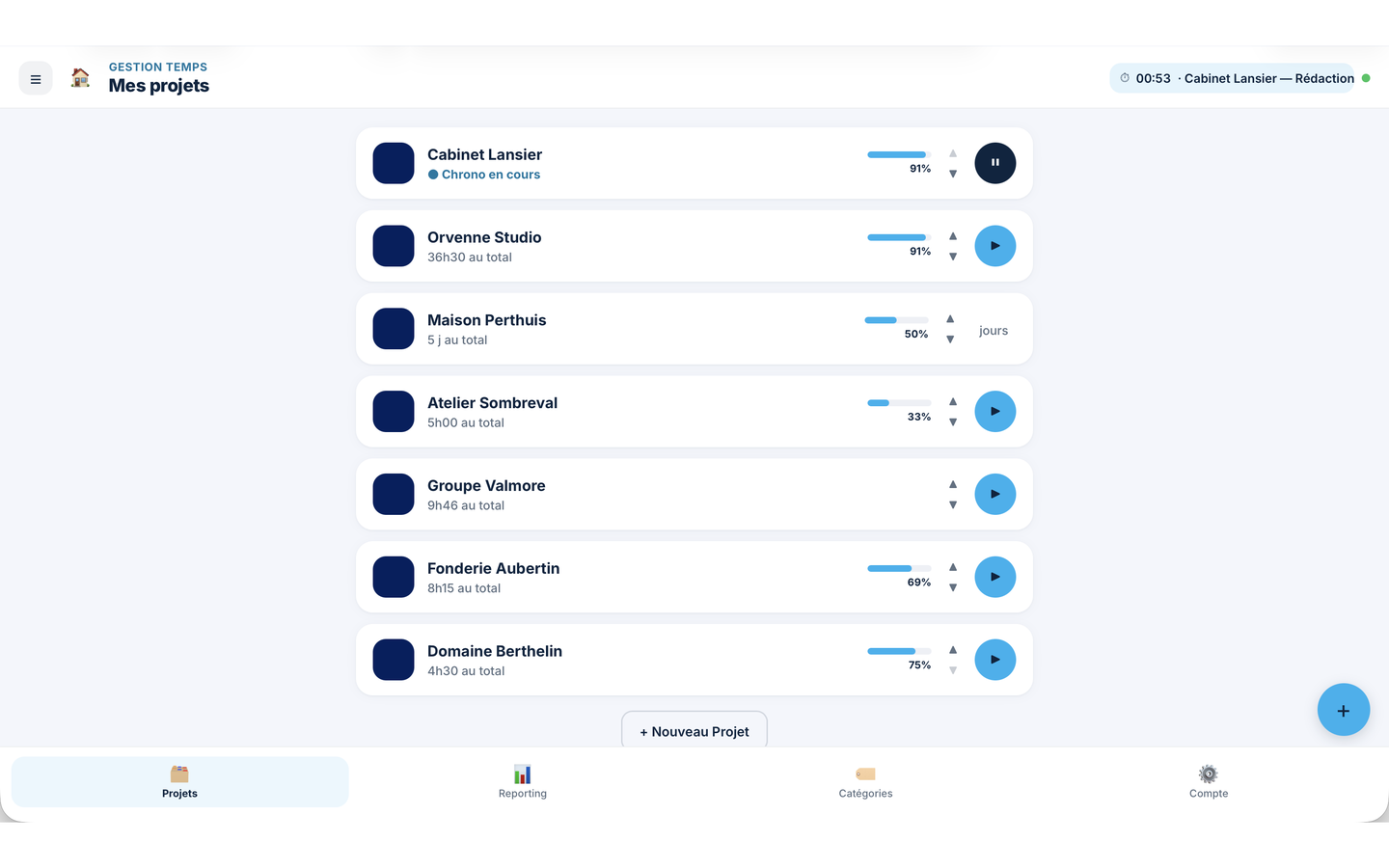The height and width of the screenshot is (868, 1389).
Task: Move Maison Perthuis down in list
Action: (x=950, y=339)
